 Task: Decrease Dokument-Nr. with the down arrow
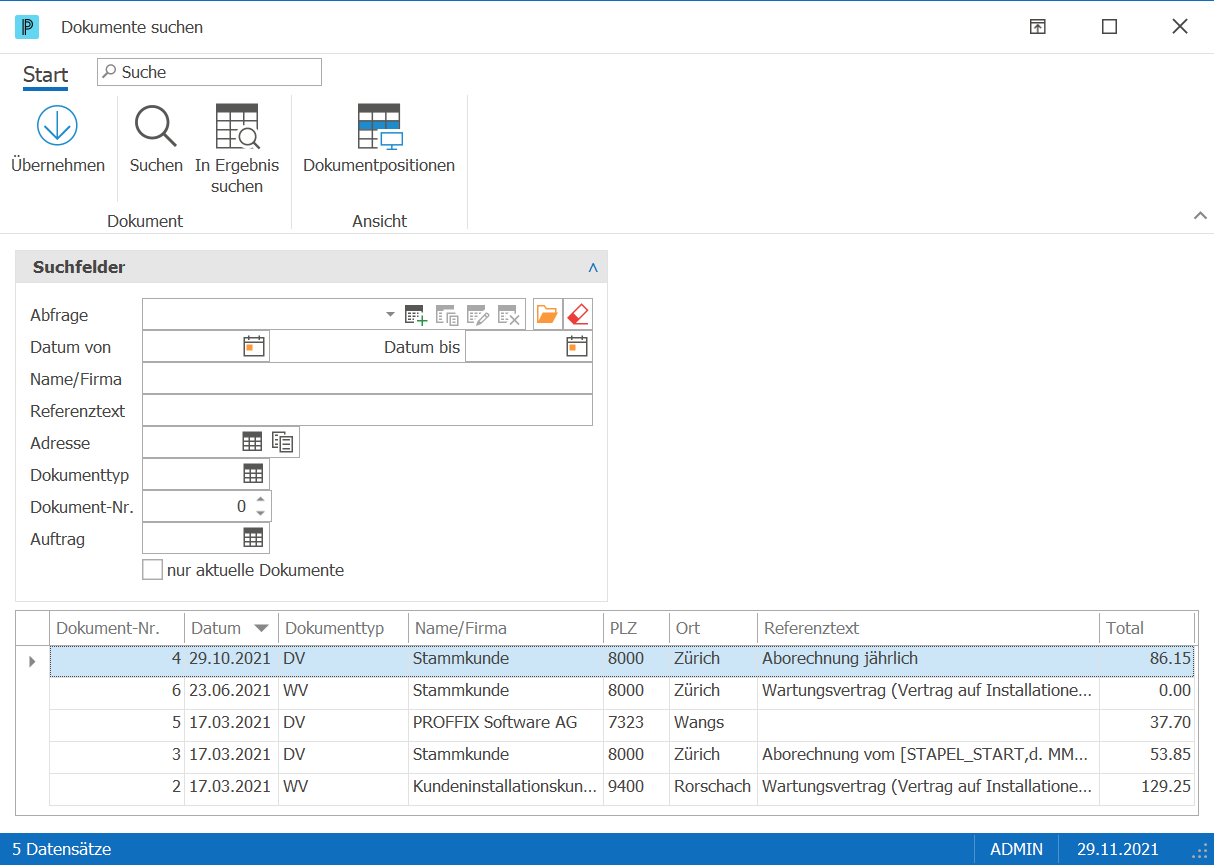coord(260,513)
